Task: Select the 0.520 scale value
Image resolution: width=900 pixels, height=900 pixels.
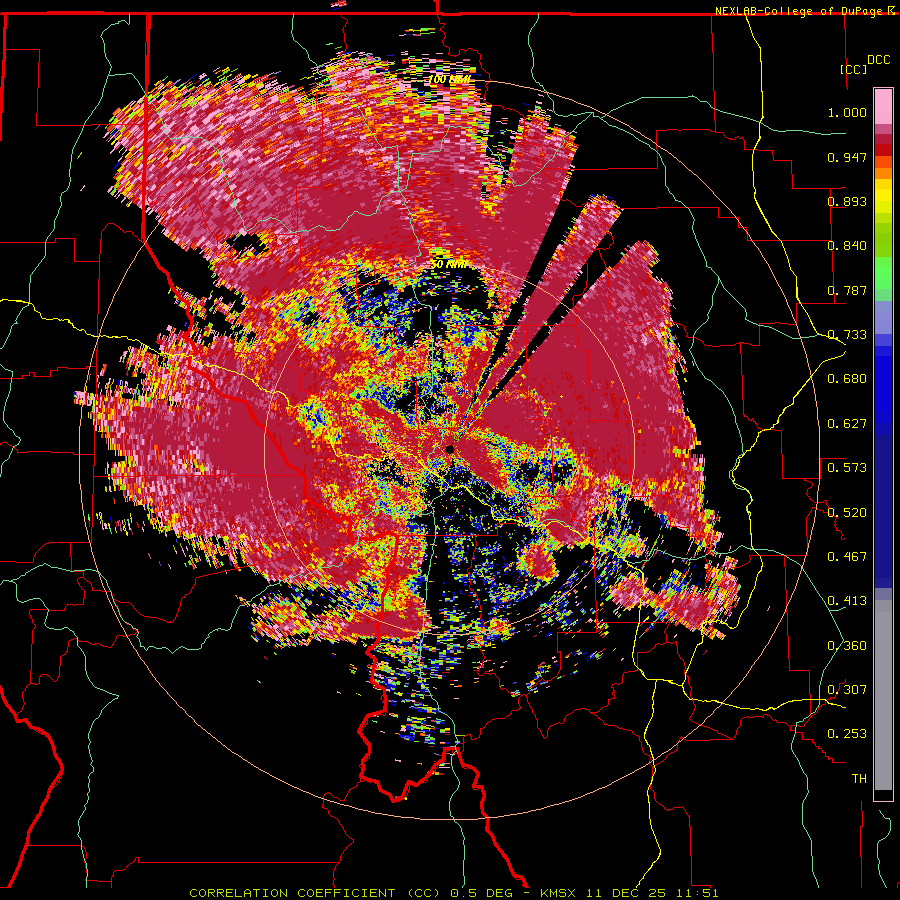Action: (847, 513)
